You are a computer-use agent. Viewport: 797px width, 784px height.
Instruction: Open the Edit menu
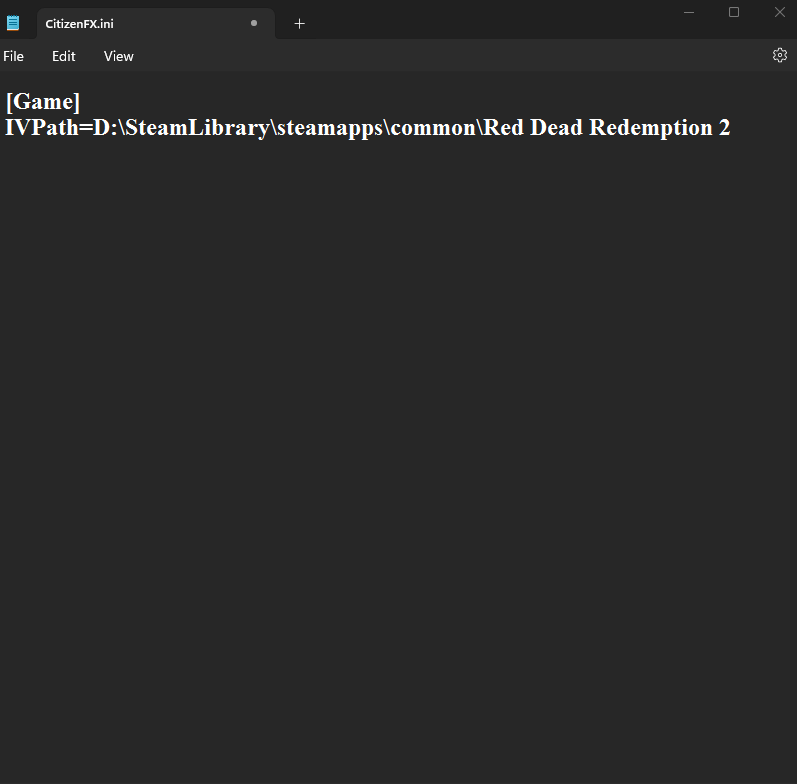(64, 56)
